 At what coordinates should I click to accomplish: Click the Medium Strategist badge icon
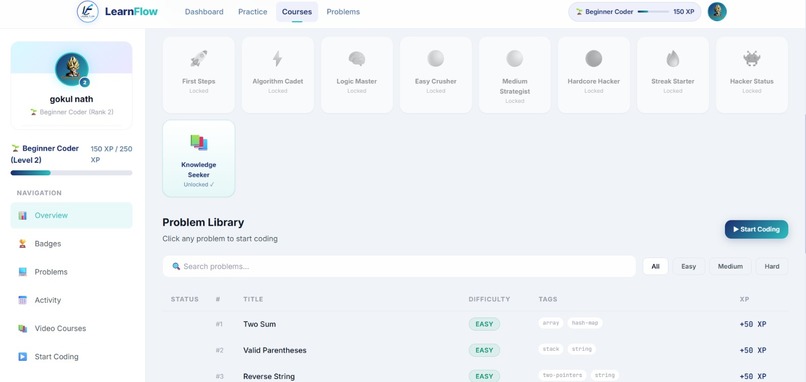tap(515, 59)
